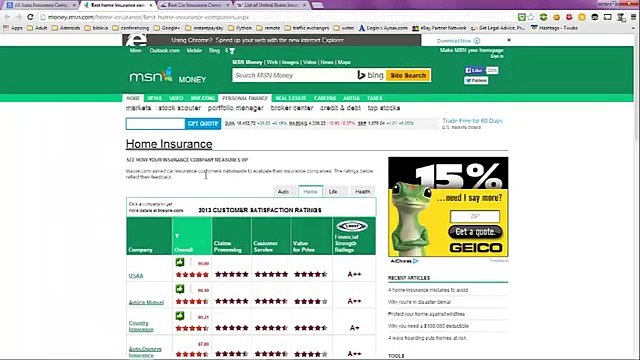Click the Facebook Like button
This screenshot has height=360, width=640.
pos(474,71)
